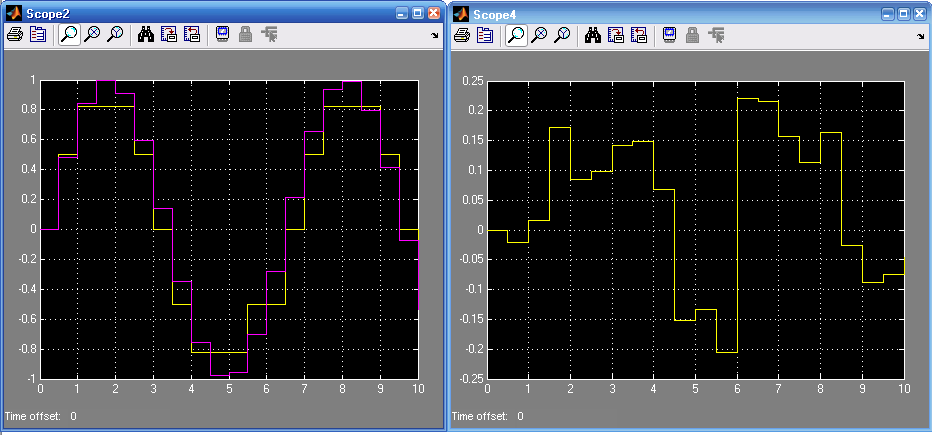Click y-axis label -0.8 in Scope2

click(27, 349)
